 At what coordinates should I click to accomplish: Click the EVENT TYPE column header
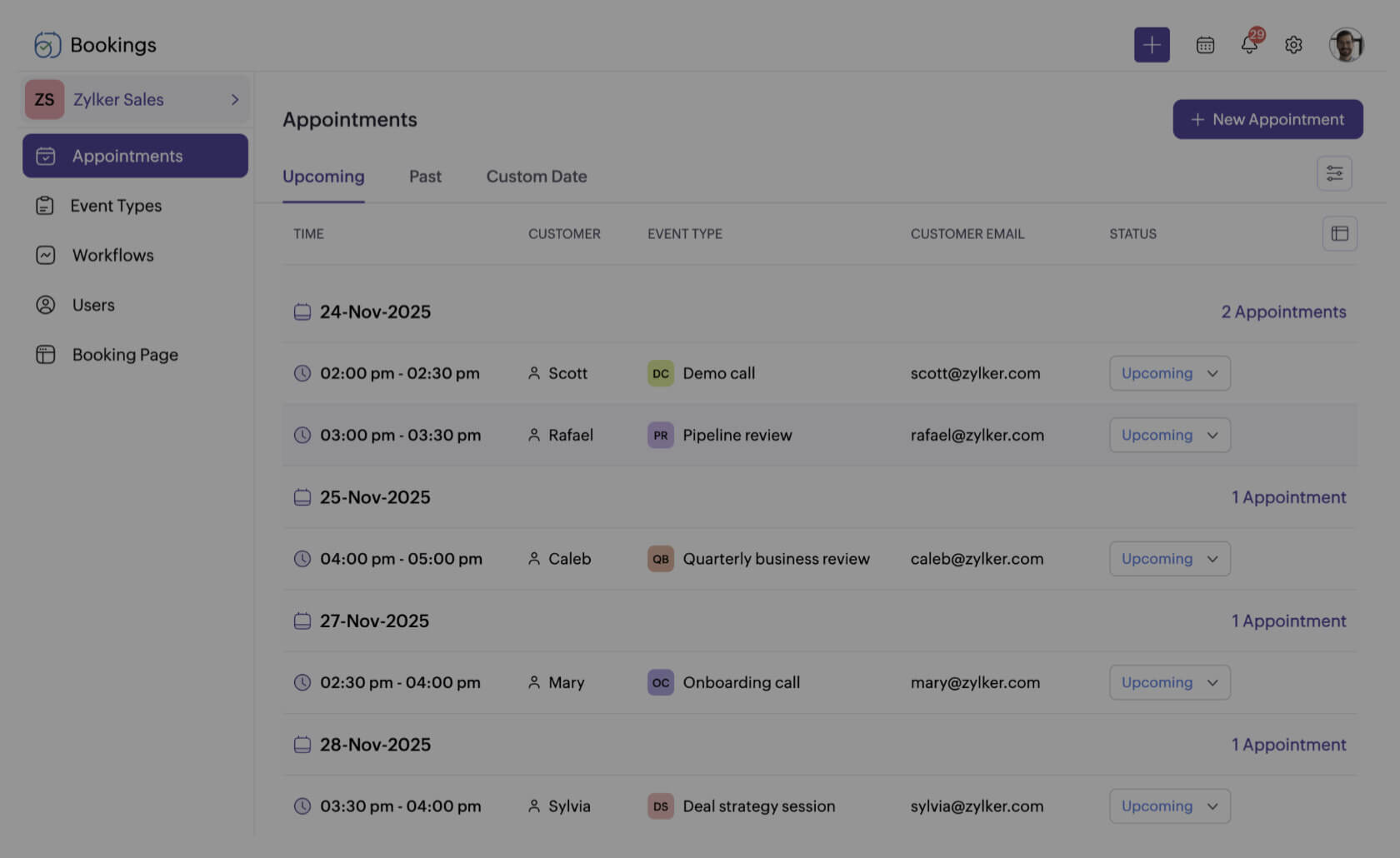coord(685,234)
